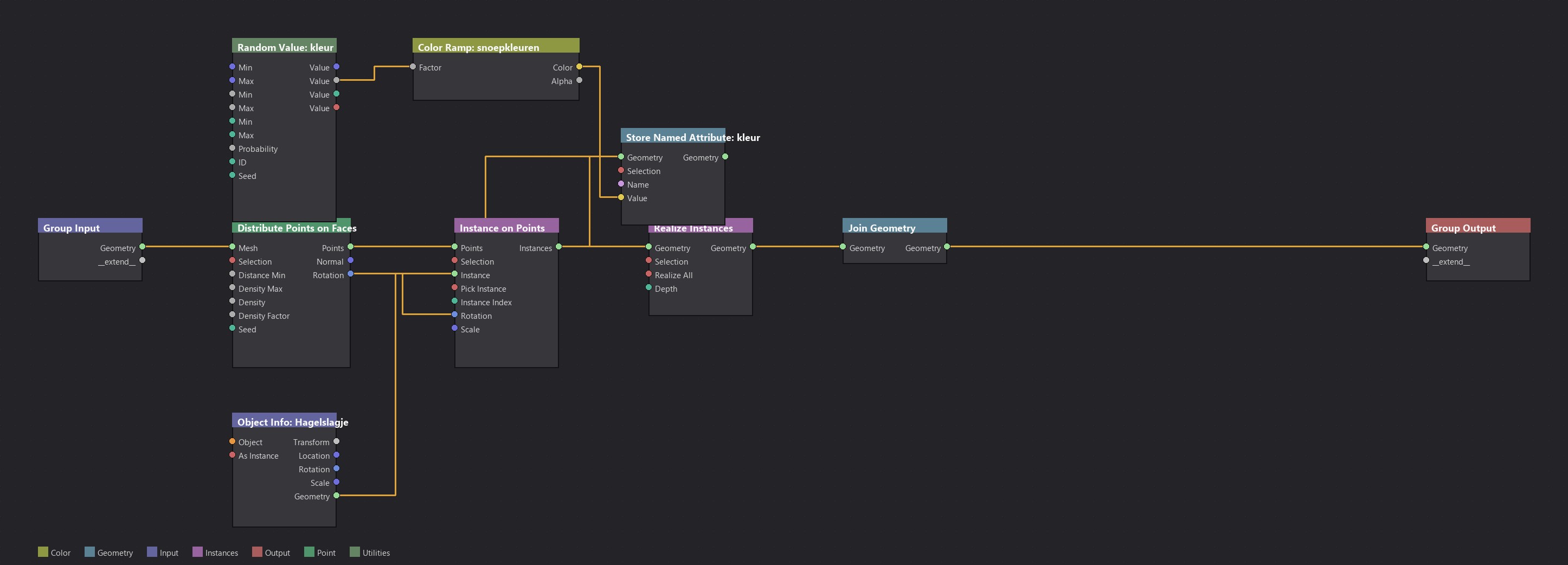Viewport: 1568px width, 565px height.
Task: Click Object Info Geometry output socket
Action: pos(337,495)
